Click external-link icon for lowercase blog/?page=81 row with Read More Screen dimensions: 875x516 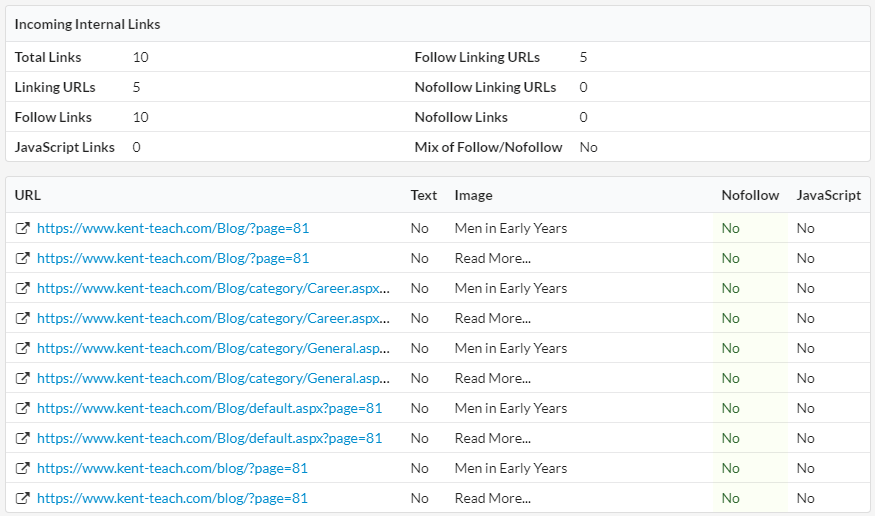pos(22,499)
